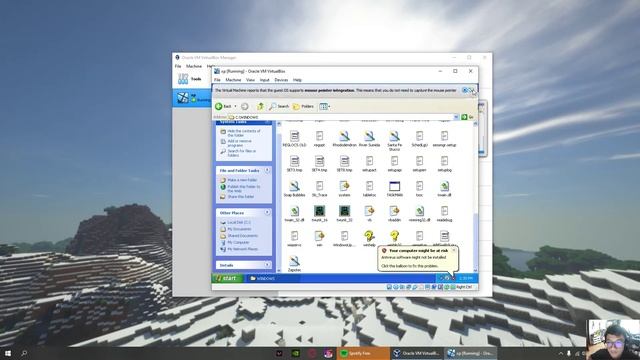Toggle the Folders pane button
The width and height of the screenshot is (640, 360).
pos(303,107)
